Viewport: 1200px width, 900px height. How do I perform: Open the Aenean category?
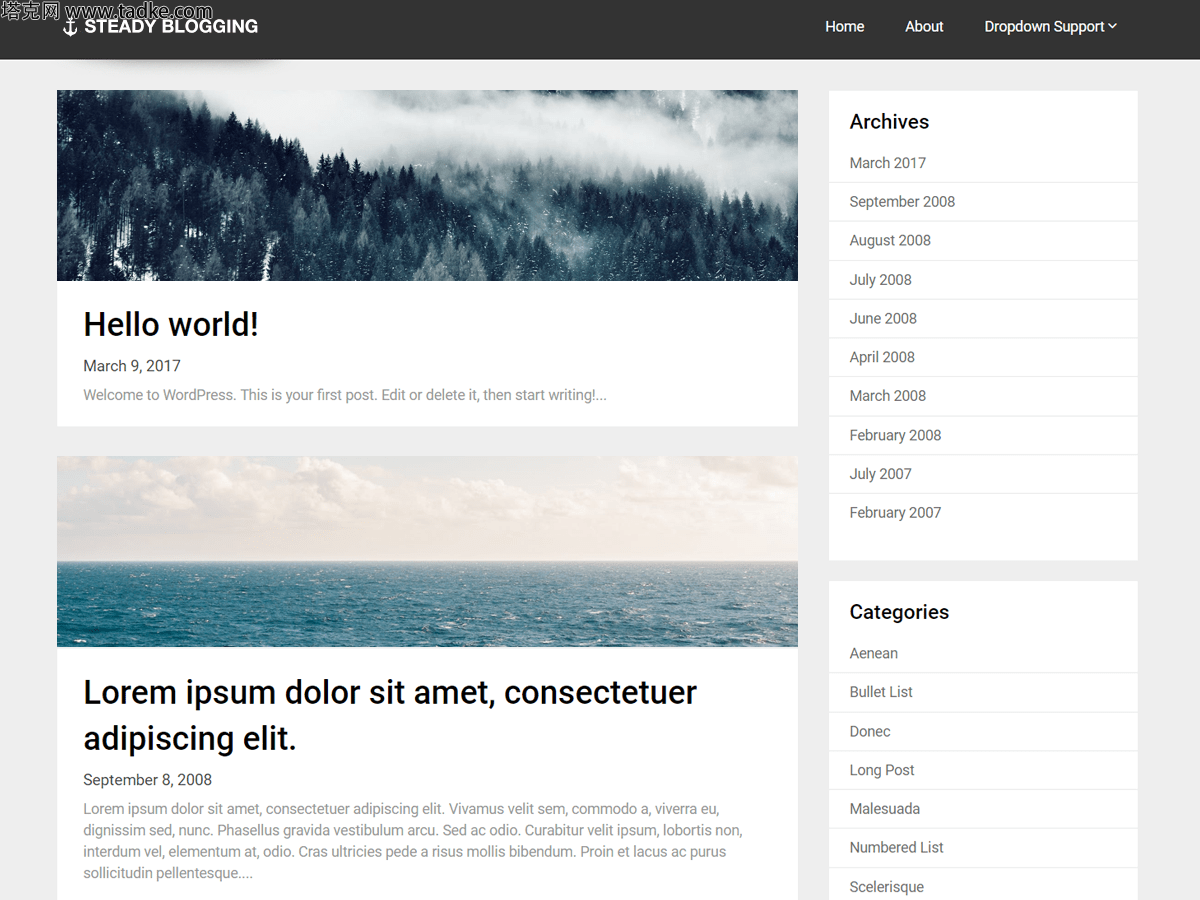tap(873, 654)
